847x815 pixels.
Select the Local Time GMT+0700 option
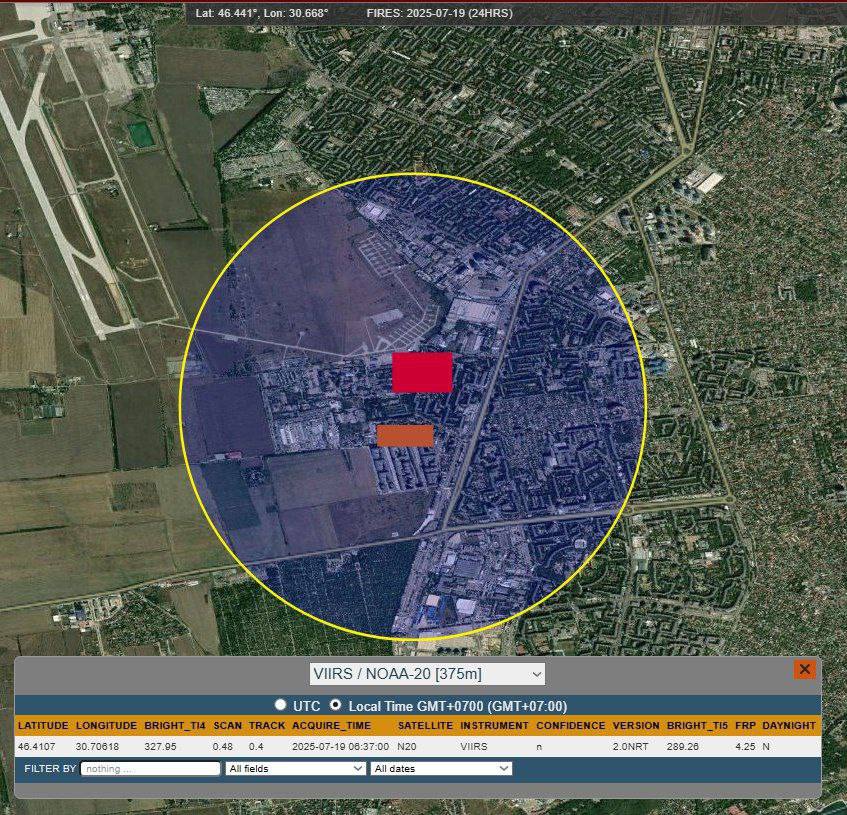336,705
